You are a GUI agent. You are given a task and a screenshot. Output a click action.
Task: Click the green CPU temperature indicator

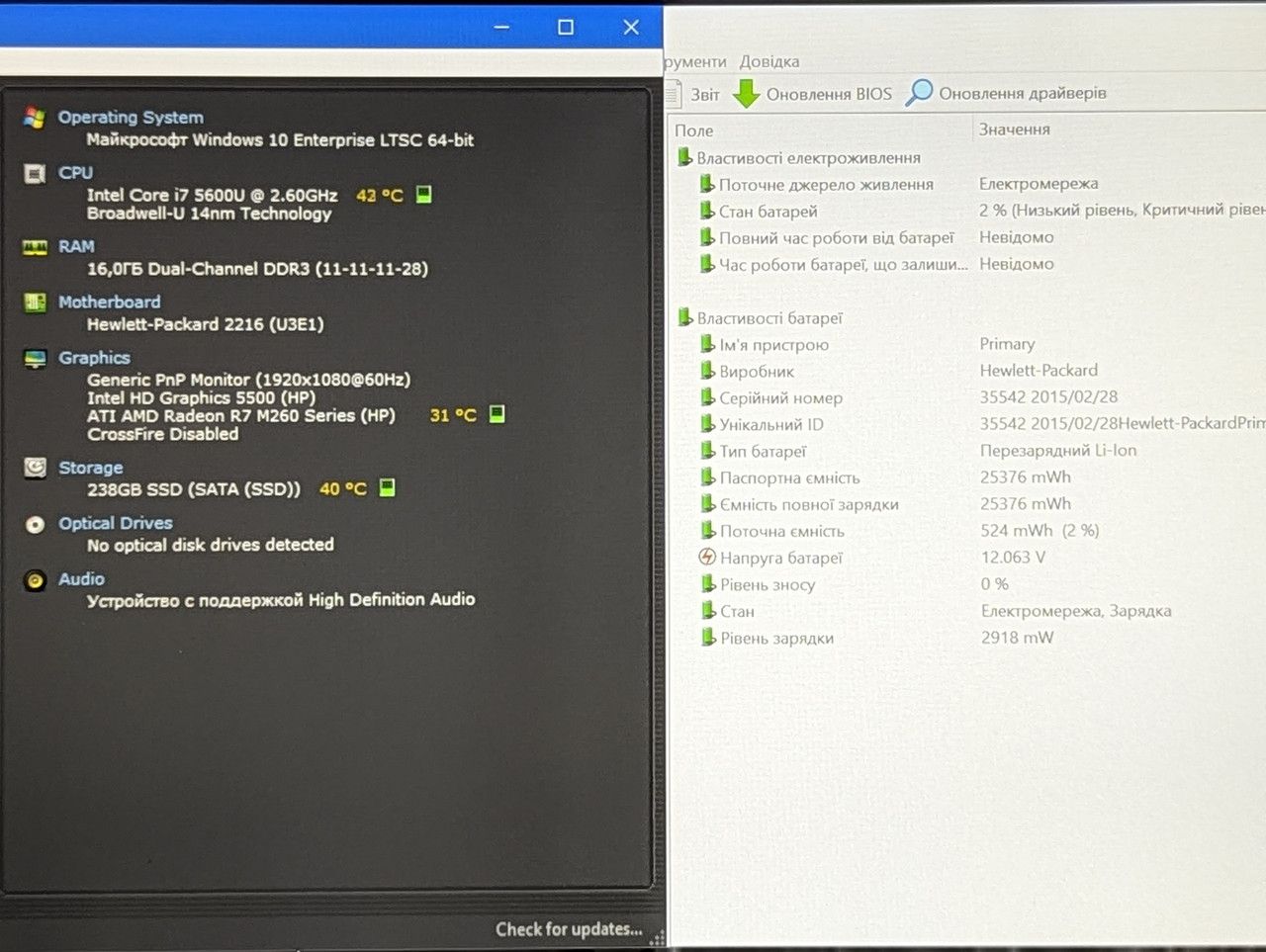pyautogui.click(x=423, y=195)
